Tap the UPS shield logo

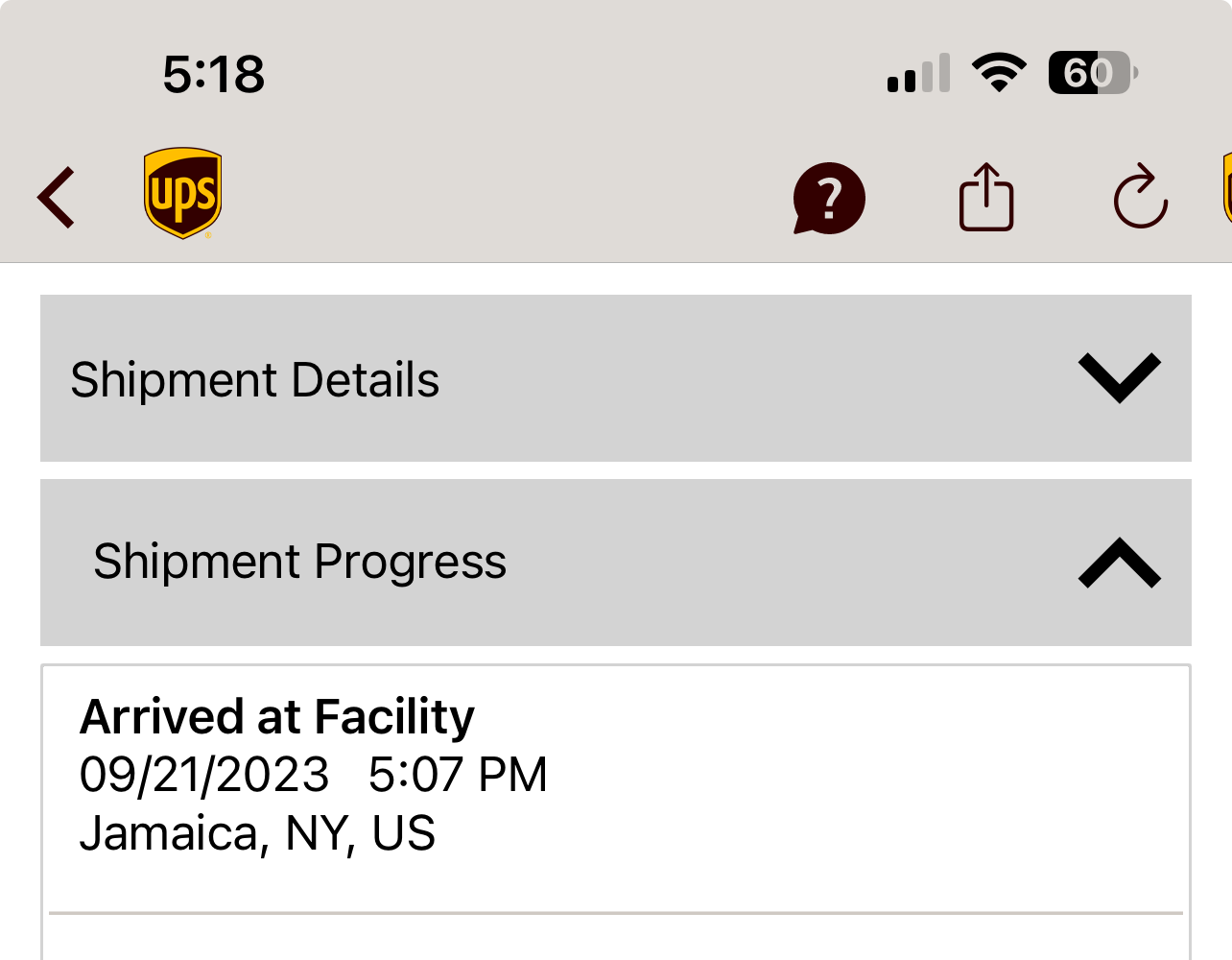pos(182,193)
